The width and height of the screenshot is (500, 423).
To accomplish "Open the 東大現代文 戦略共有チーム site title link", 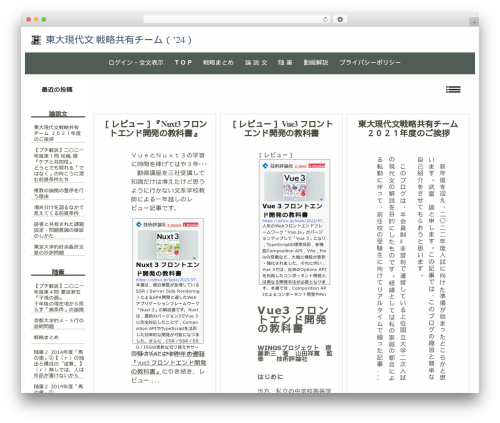I will (x=118, y=40).
